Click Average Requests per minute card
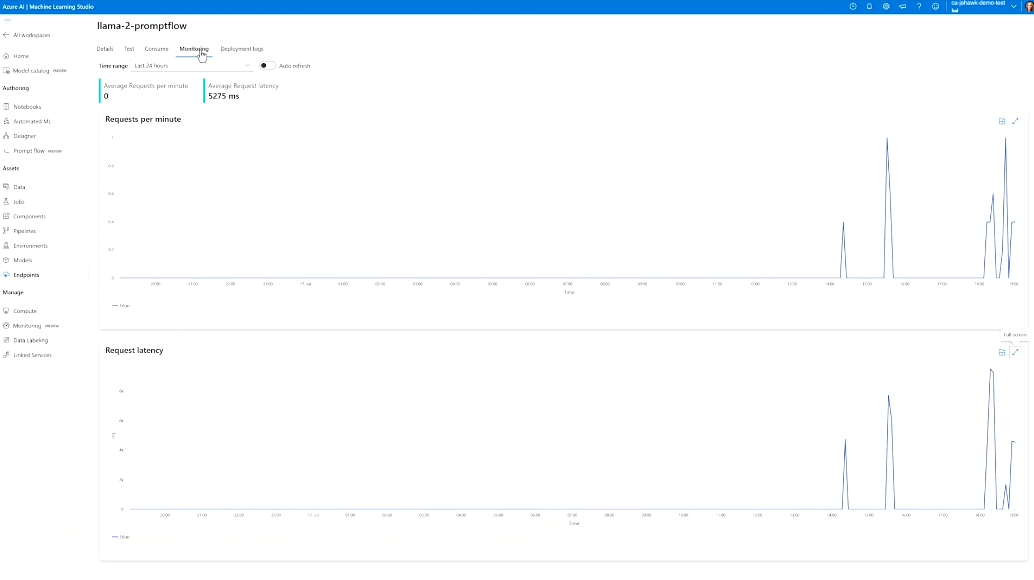Viewport: 1034px width, 580px height. point(145,91)
